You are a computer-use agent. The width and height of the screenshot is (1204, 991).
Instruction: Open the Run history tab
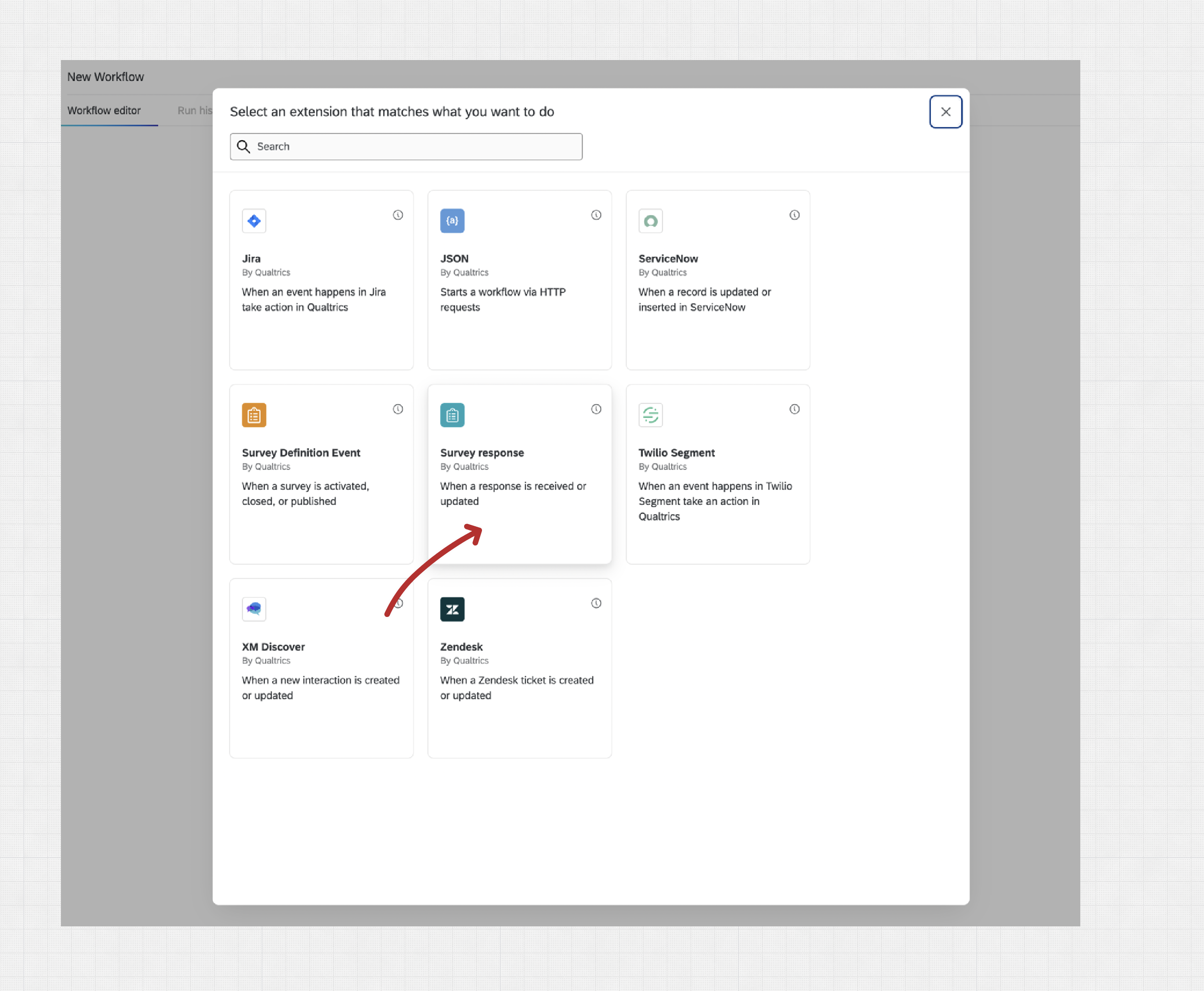point(195,111)
